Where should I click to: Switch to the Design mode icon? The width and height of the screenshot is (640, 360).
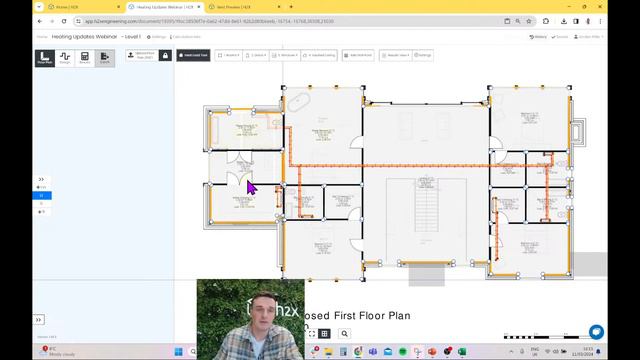pos(65,58)
